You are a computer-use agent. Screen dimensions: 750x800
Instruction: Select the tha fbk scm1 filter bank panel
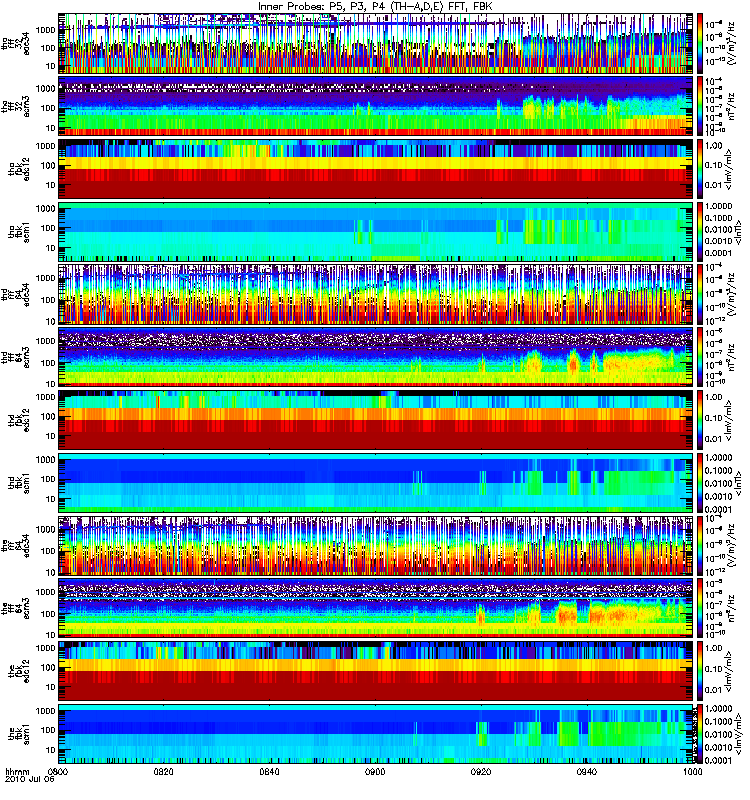[x=375, y=232]
